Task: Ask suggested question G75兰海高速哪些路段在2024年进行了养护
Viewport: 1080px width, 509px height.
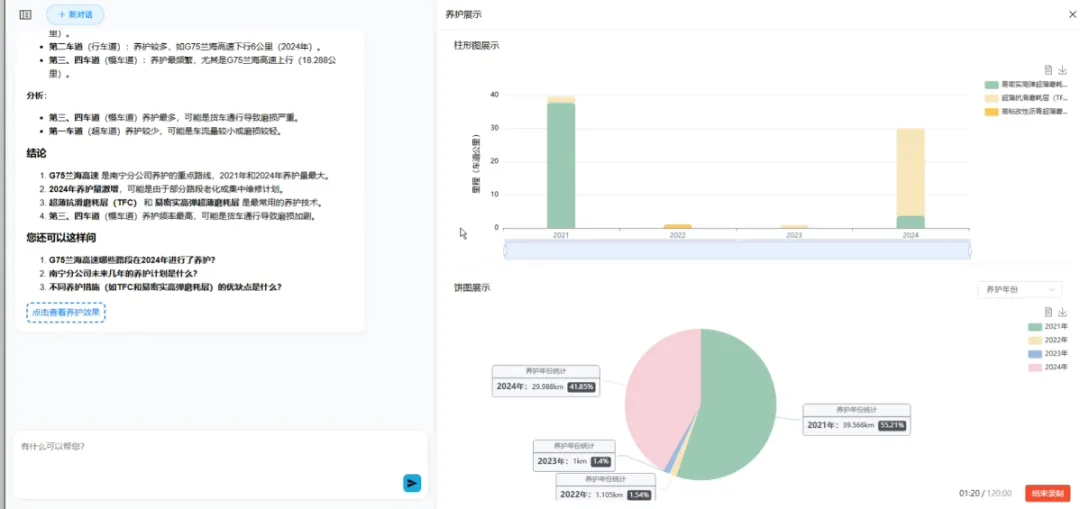Action: [x=132, y=260]
